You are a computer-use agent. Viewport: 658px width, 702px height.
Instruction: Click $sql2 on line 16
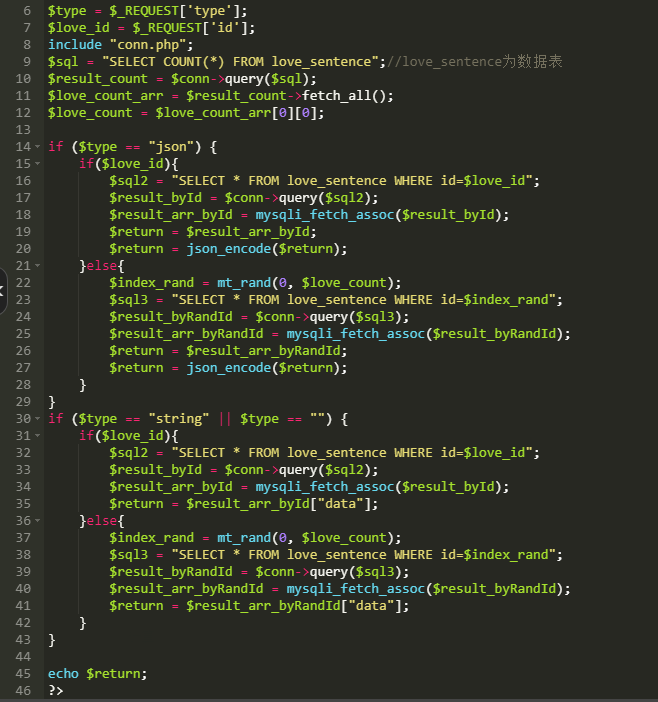[128, 181]
